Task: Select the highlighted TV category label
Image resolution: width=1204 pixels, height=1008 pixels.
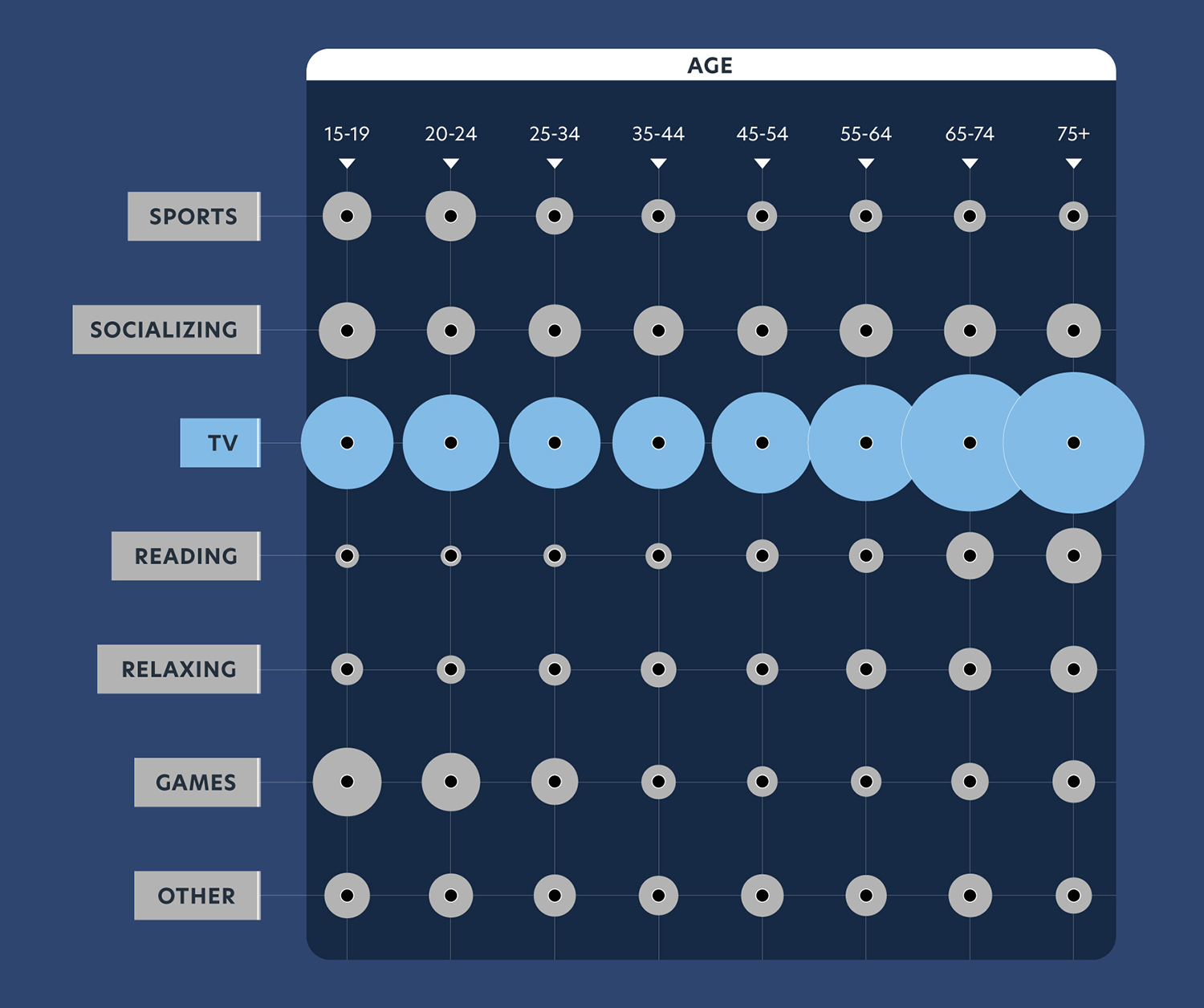Action: (220, 443)
